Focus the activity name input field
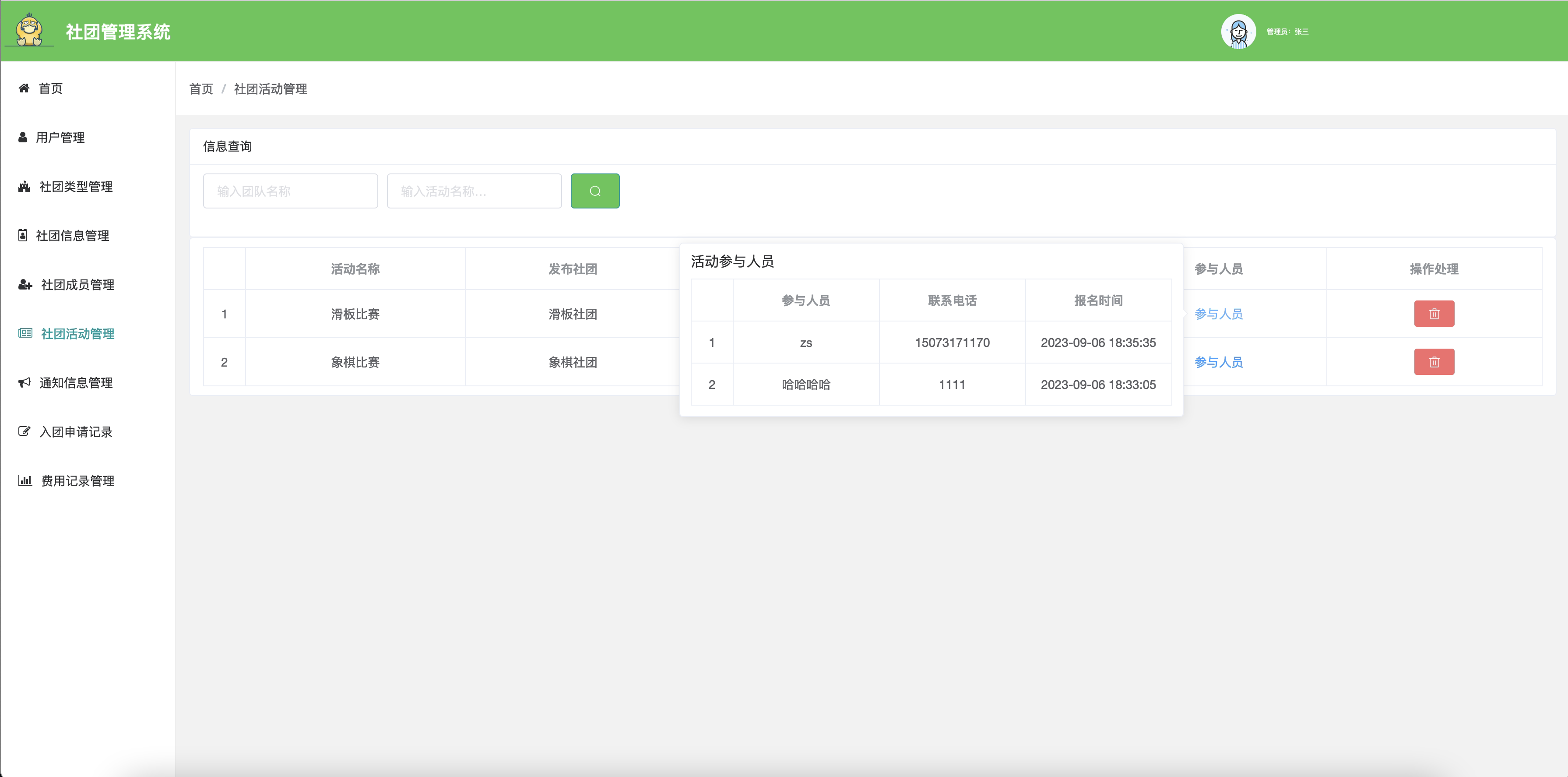1568x777 pixels. pyautogui.click(x=474, y=191)
